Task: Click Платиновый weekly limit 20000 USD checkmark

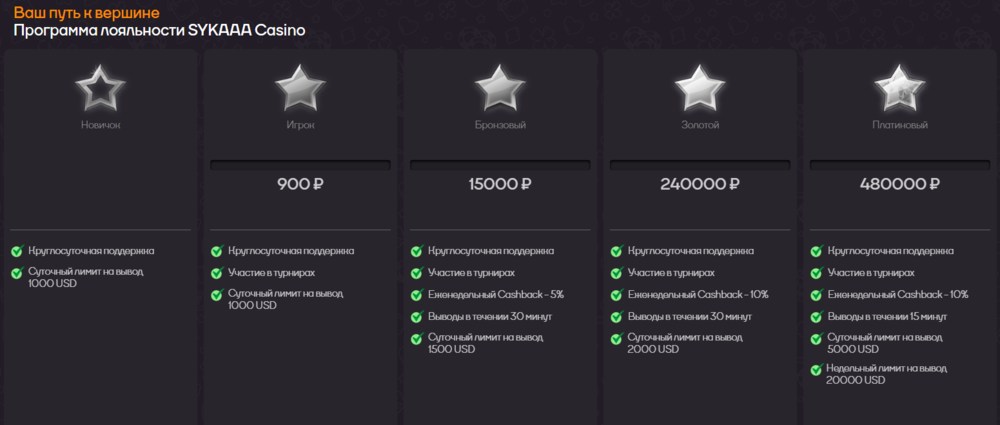Action: (817, 370)
